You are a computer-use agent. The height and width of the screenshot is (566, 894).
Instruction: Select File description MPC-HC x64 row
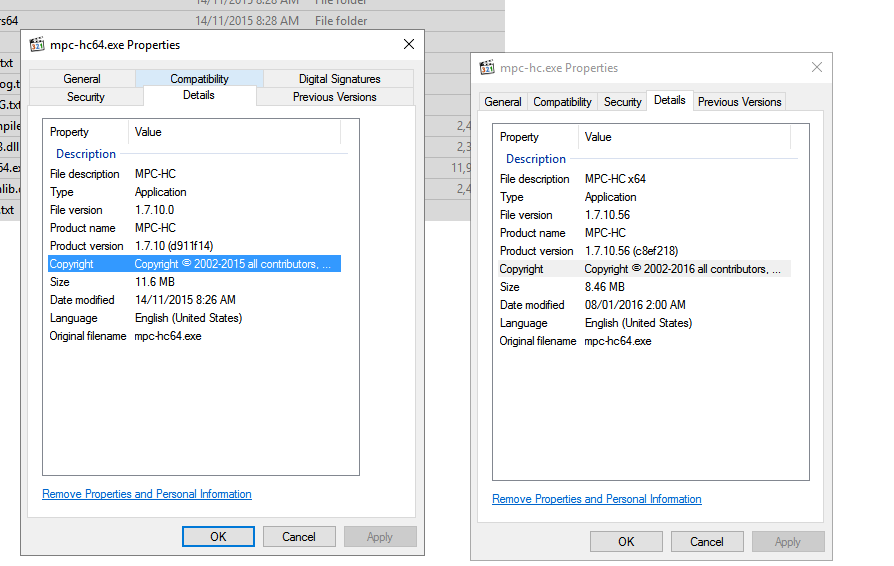click(x=644, y=179)
